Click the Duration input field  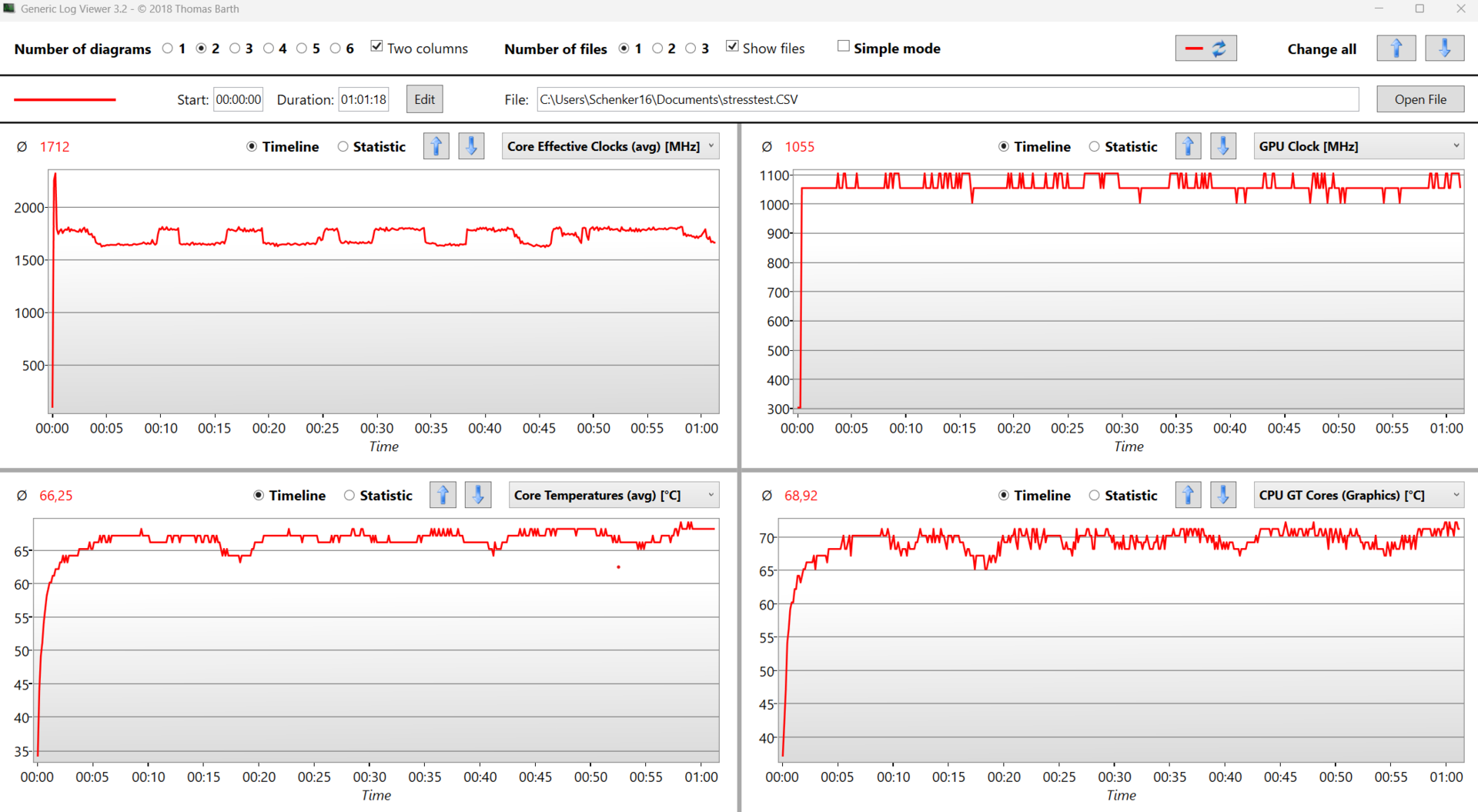tap(363, 99)
